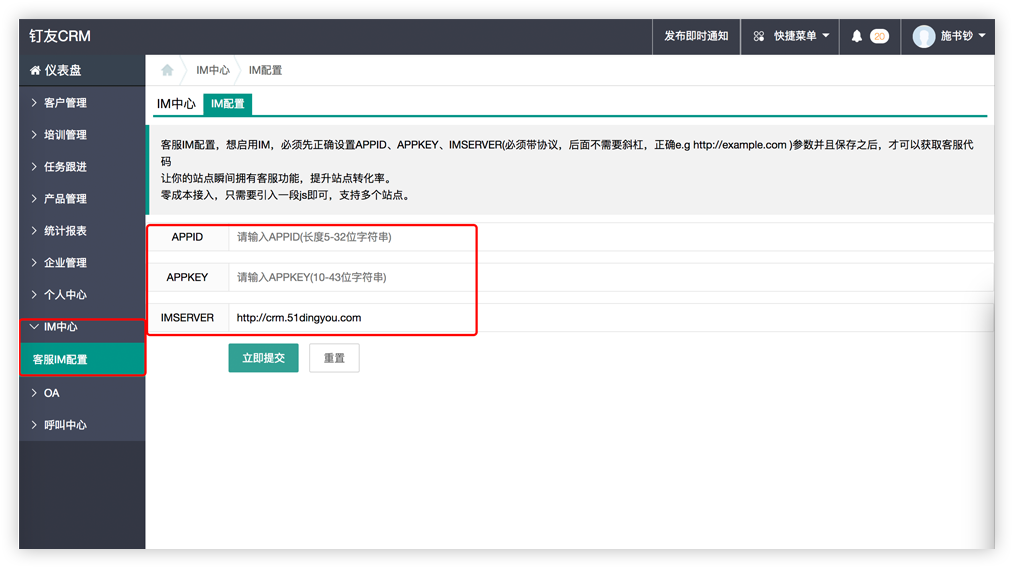Click the IM中心 panel title text

(x=176, y=103)
